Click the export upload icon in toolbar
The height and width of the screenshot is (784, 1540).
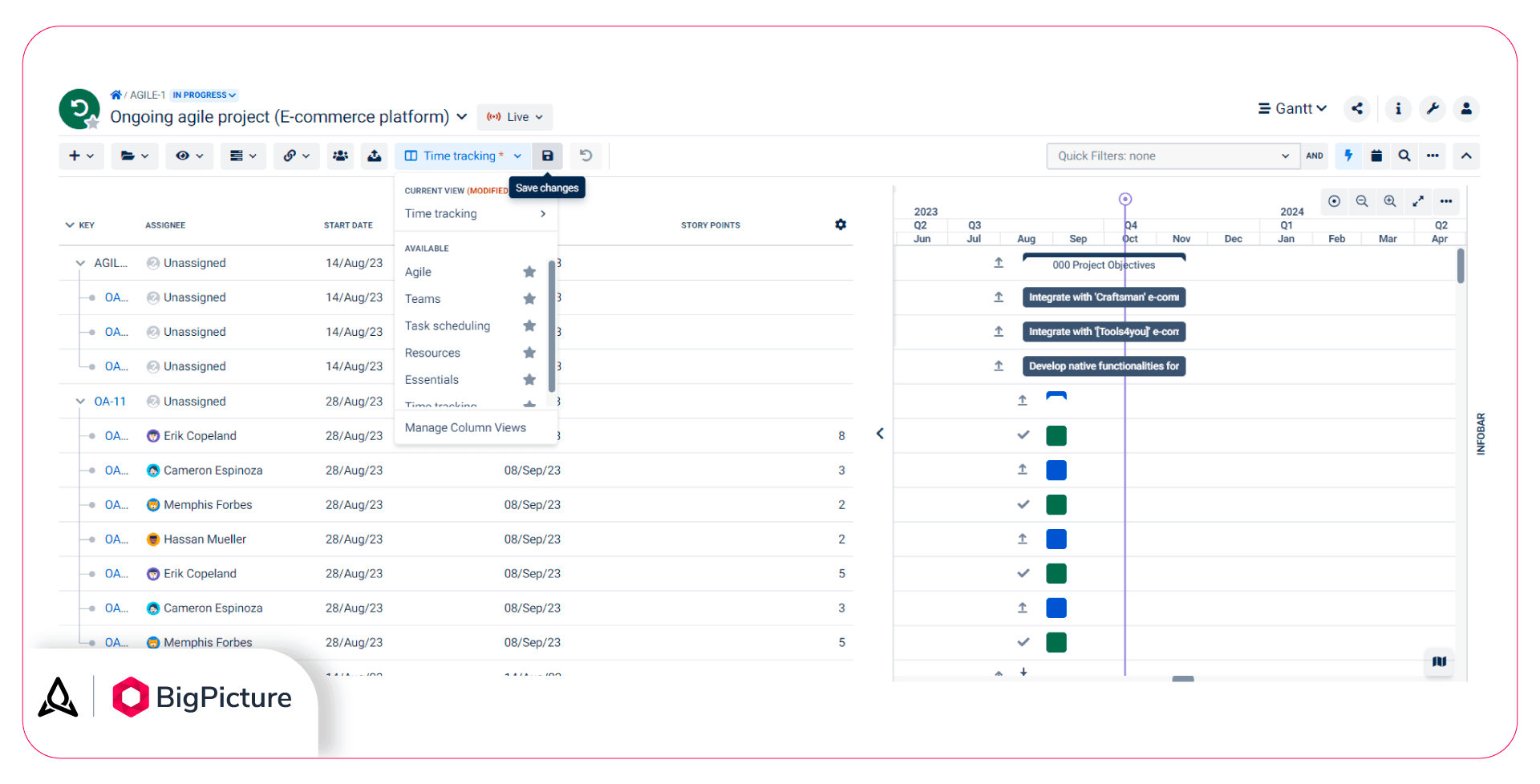(375, 156)
